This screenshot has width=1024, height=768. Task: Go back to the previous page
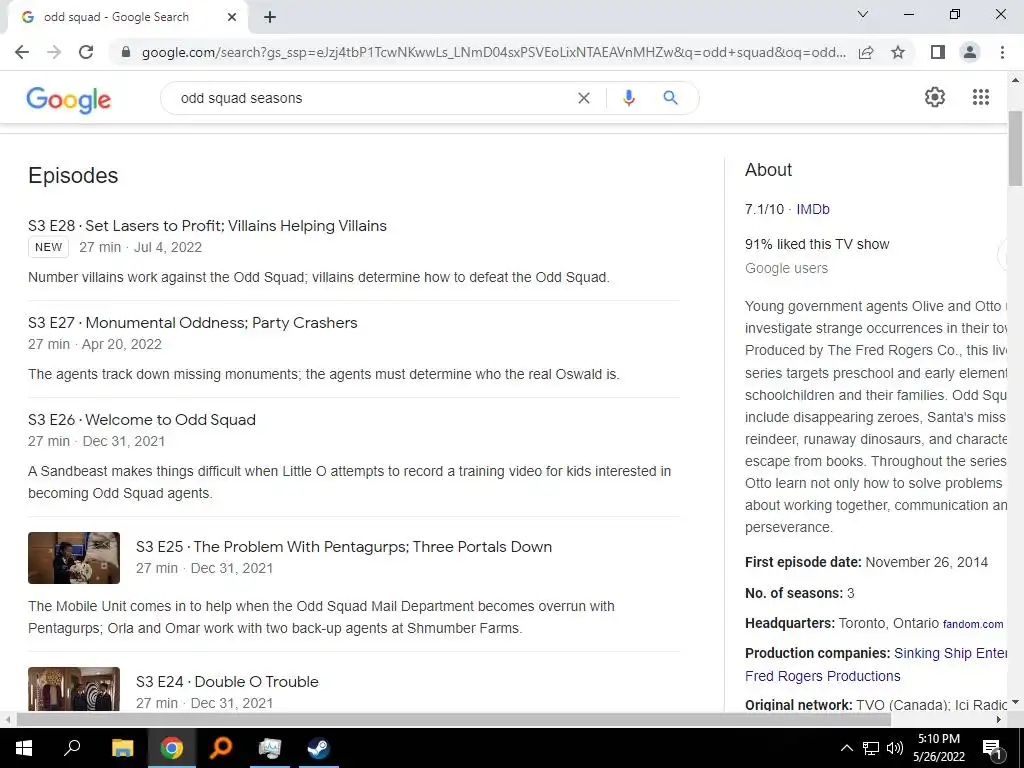(22, 52)
